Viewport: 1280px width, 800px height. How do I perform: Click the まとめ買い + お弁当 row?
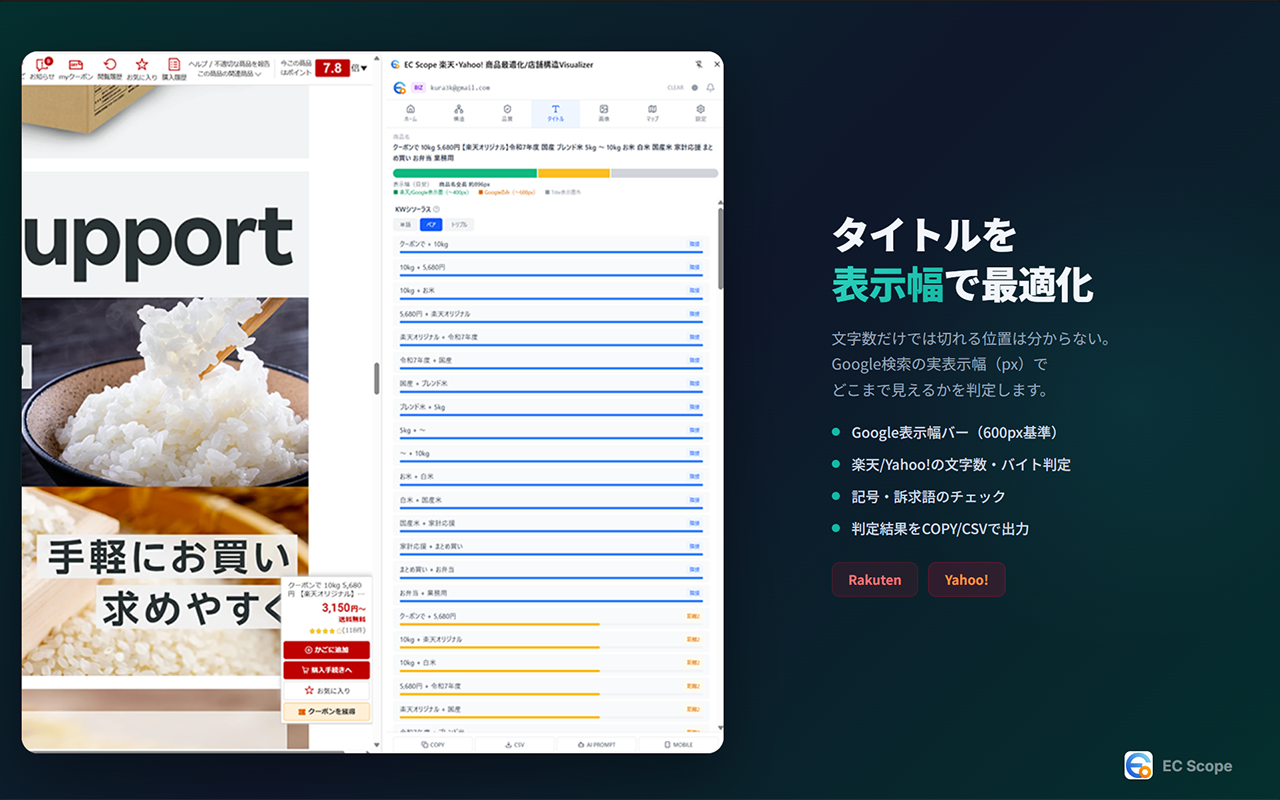tap(551, 570)
